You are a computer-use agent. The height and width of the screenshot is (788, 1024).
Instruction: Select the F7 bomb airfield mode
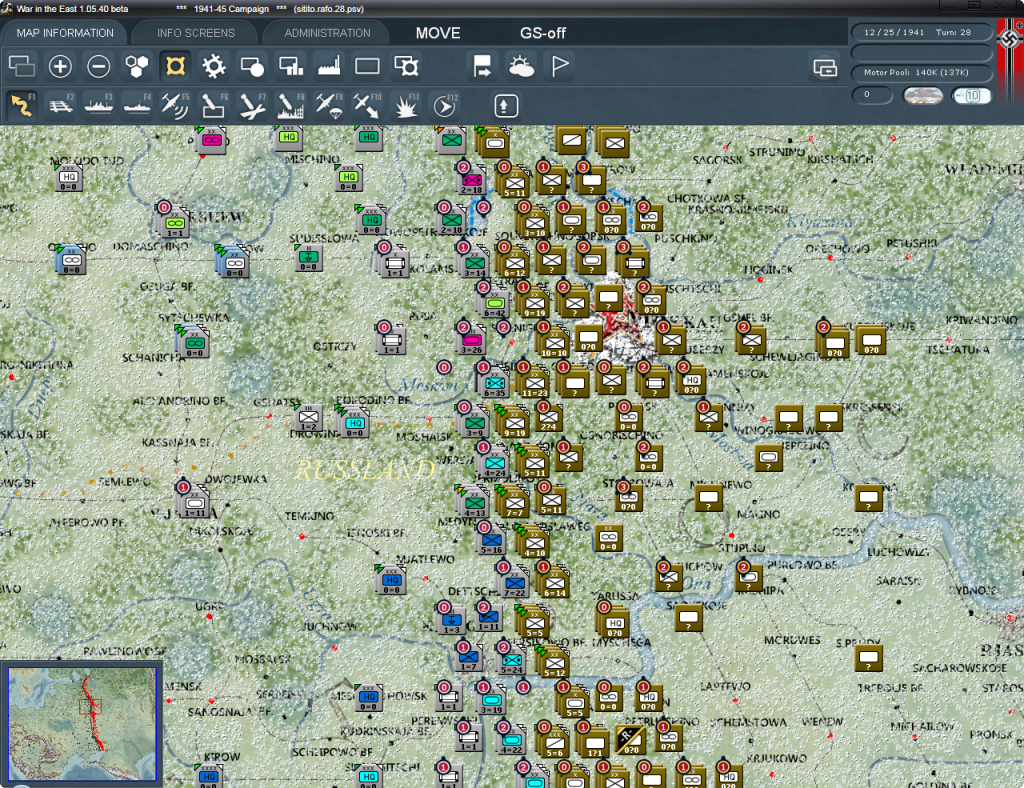tap(252, 105)
